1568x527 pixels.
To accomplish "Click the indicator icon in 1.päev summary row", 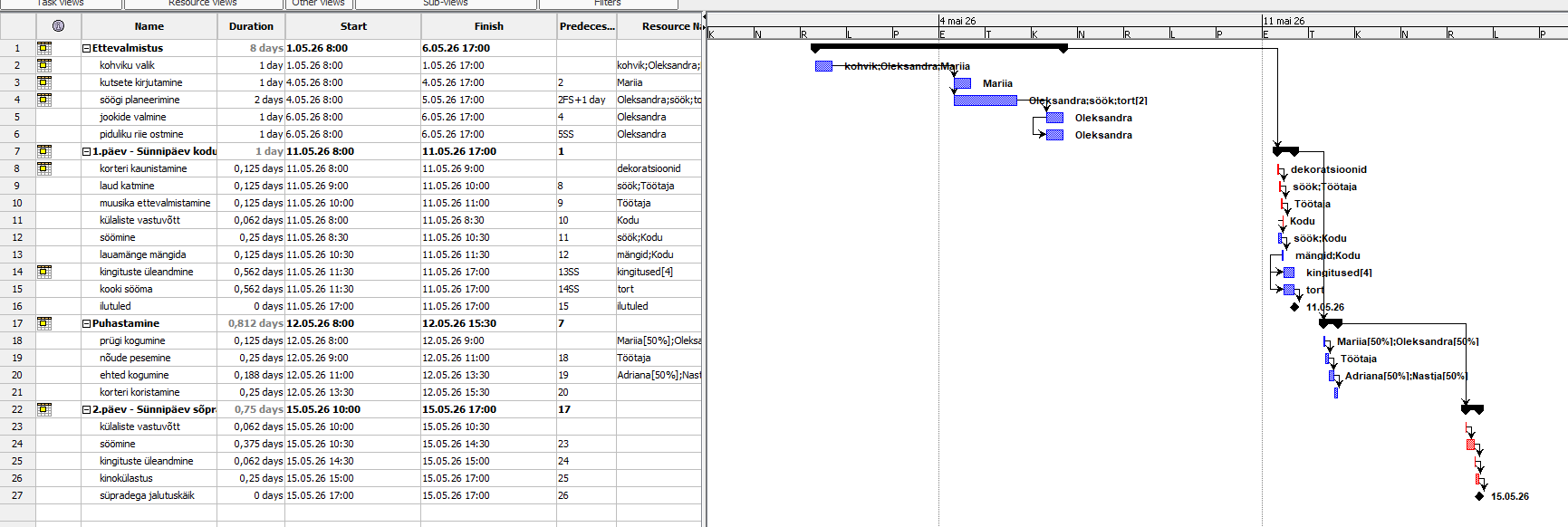I will pos(44,151).
